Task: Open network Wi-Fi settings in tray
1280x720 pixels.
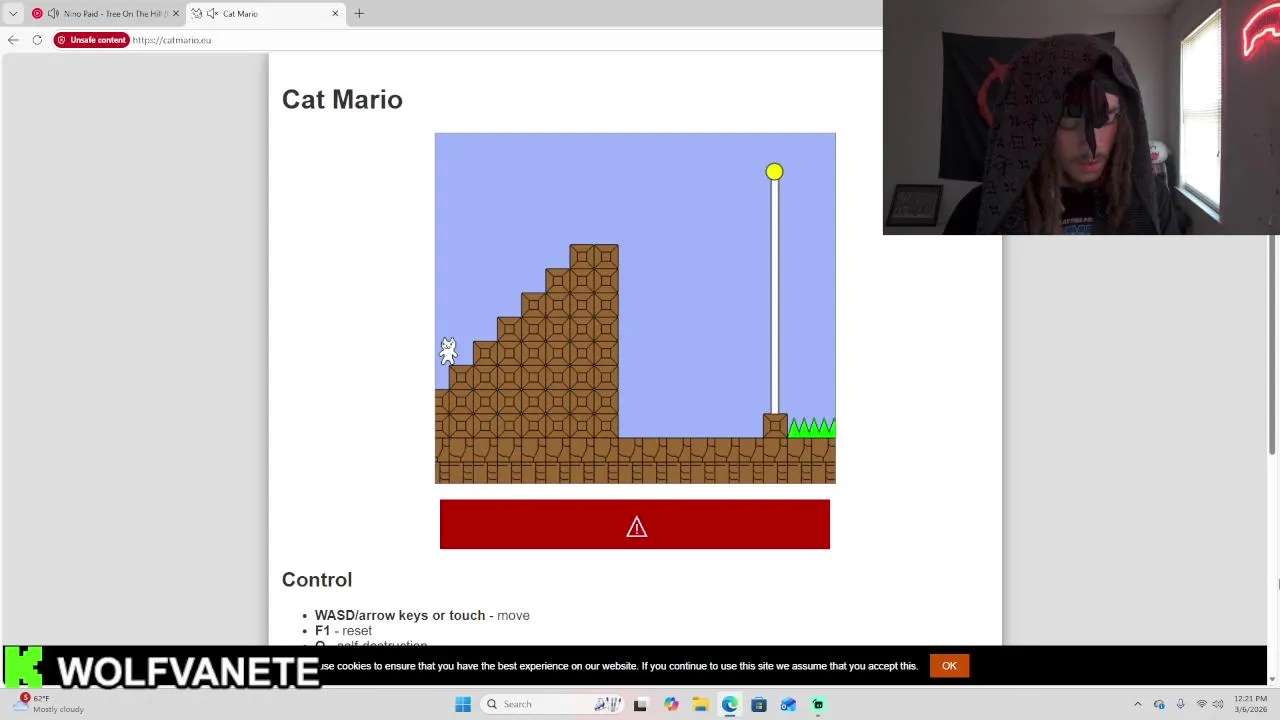Action: [1201, 704]
